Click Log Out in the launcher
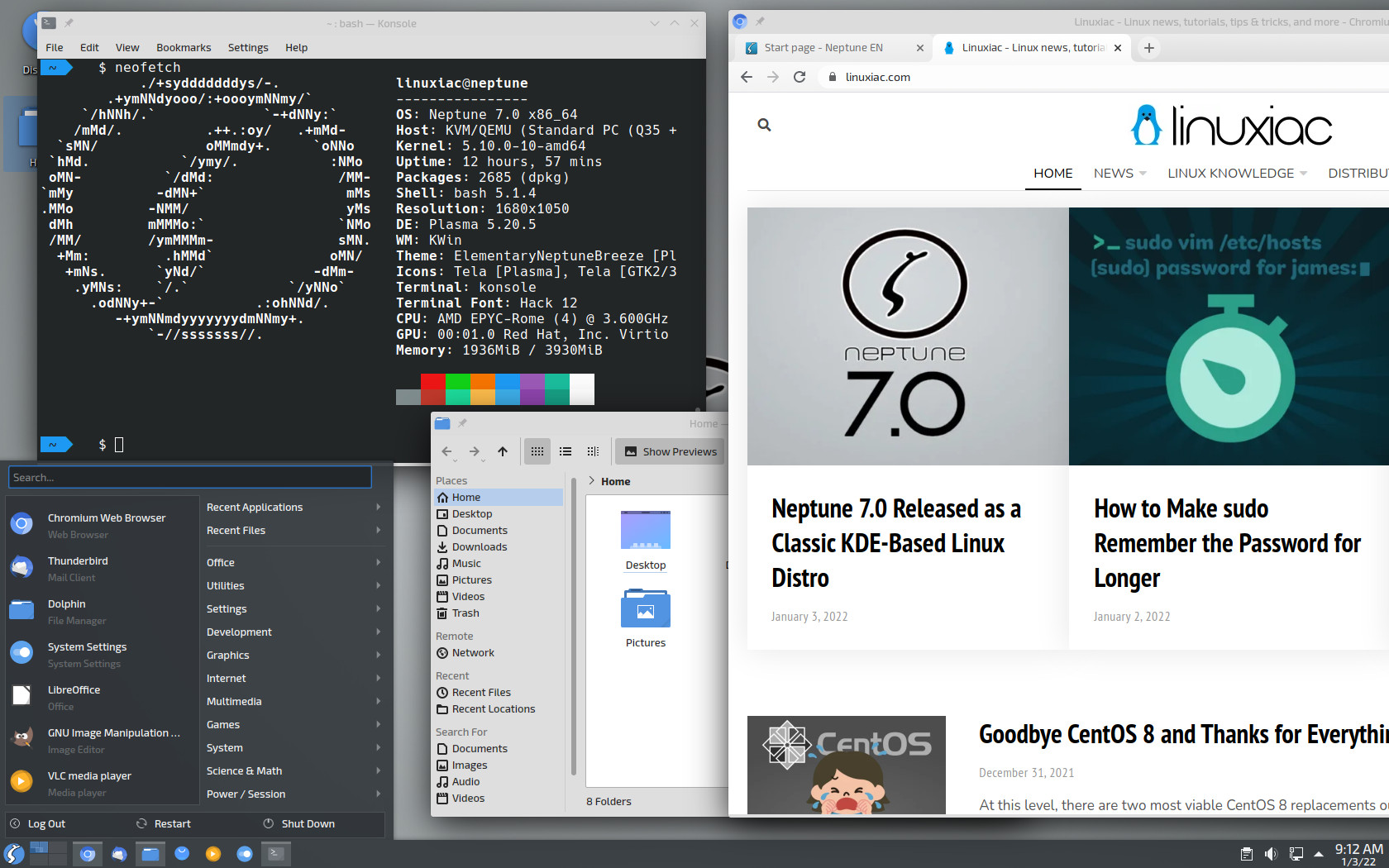1389x868 pixels. (38, 823)
